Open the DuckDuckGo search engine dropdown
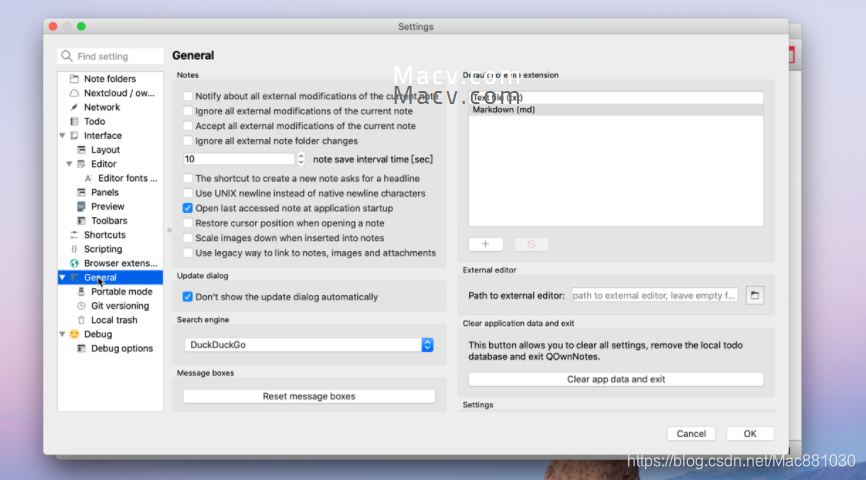866x480 pixels. pyautogui.click(x=309, y=345)
